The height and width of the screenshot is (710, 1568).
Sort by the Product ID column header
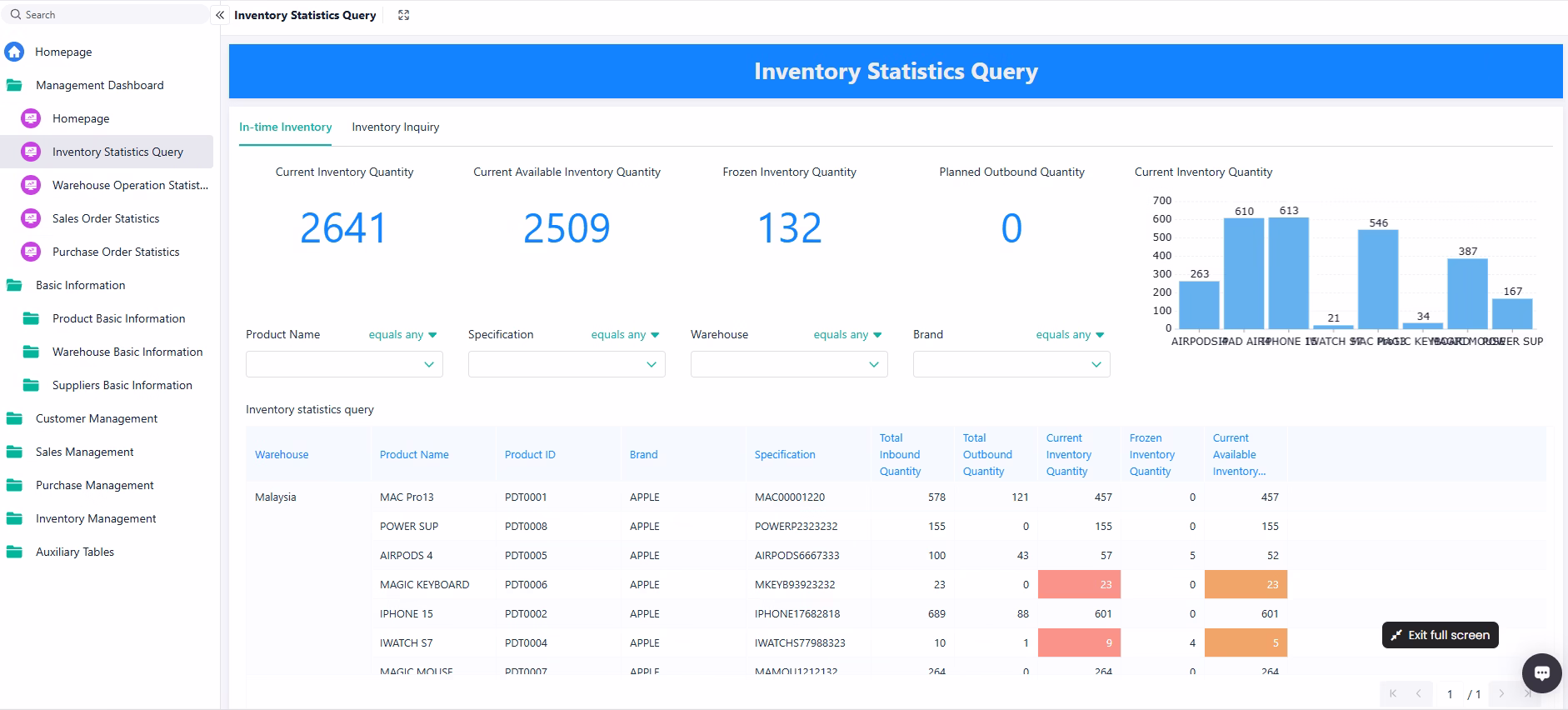point(530,454)
